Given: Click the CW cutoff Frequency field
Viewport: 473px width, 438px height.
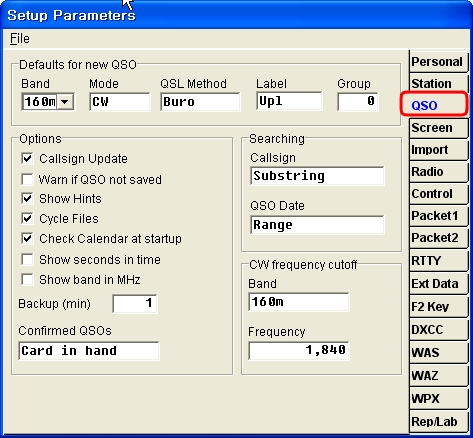Looking at the screenshot, I should (x=299, y=350).
